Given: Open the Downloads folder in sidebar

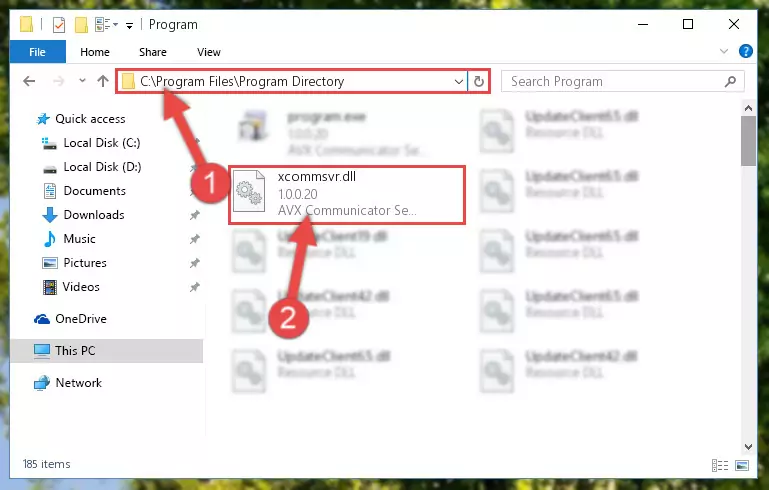Looking at the screenshot, I should (x=94, y=215).
